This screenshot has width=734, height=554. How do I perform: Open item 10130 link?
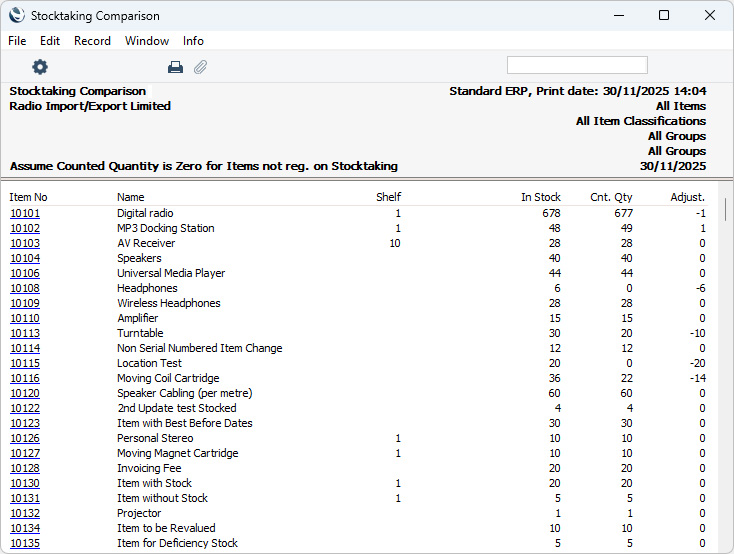click(25, 483)
